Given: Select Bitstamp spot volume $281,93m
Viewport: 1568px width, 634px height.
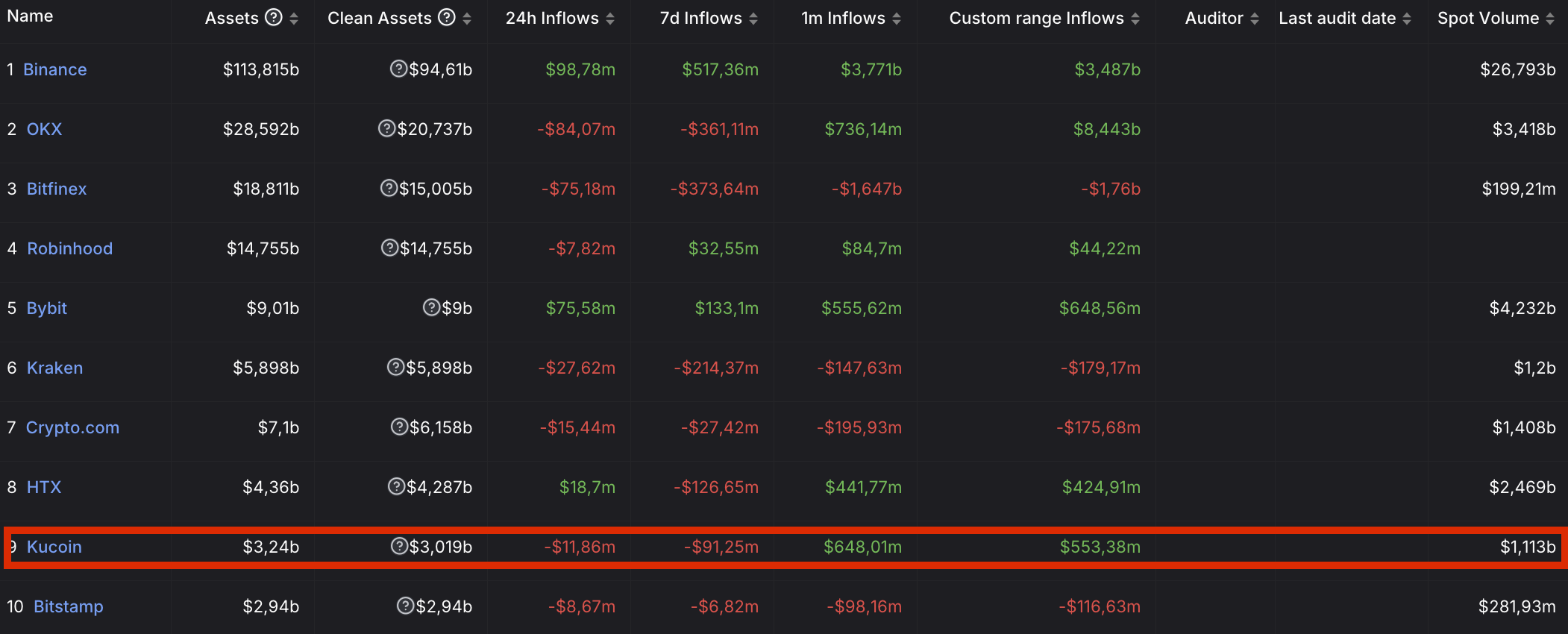Looking at the screenshot, I should [x=1517, y=606].
